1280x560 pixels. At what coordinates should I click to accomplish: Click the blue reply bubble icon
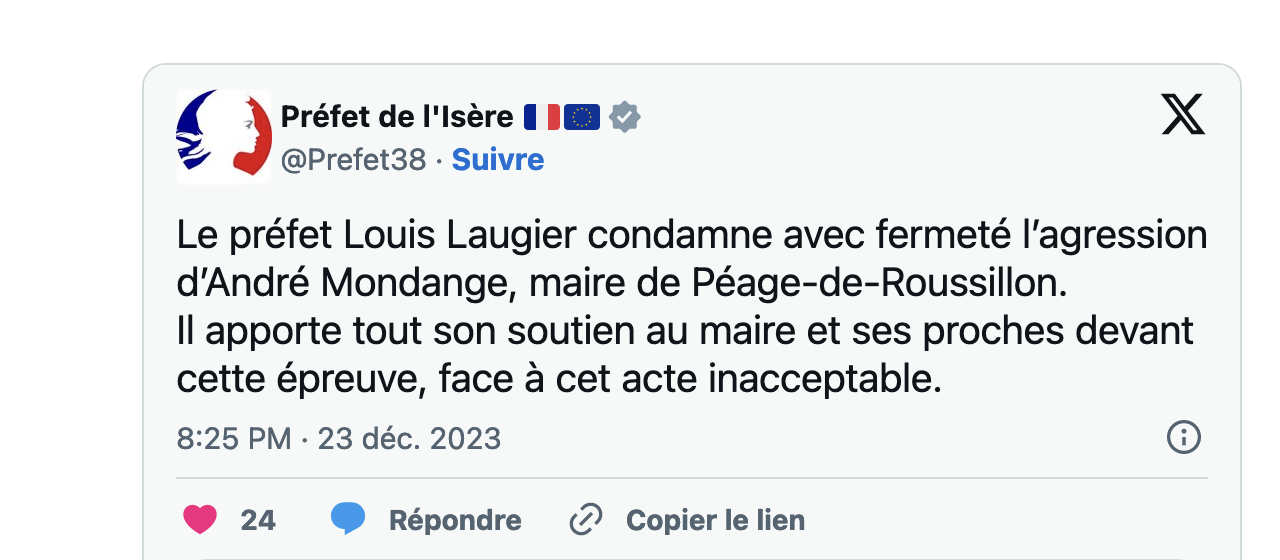point(348,518)
